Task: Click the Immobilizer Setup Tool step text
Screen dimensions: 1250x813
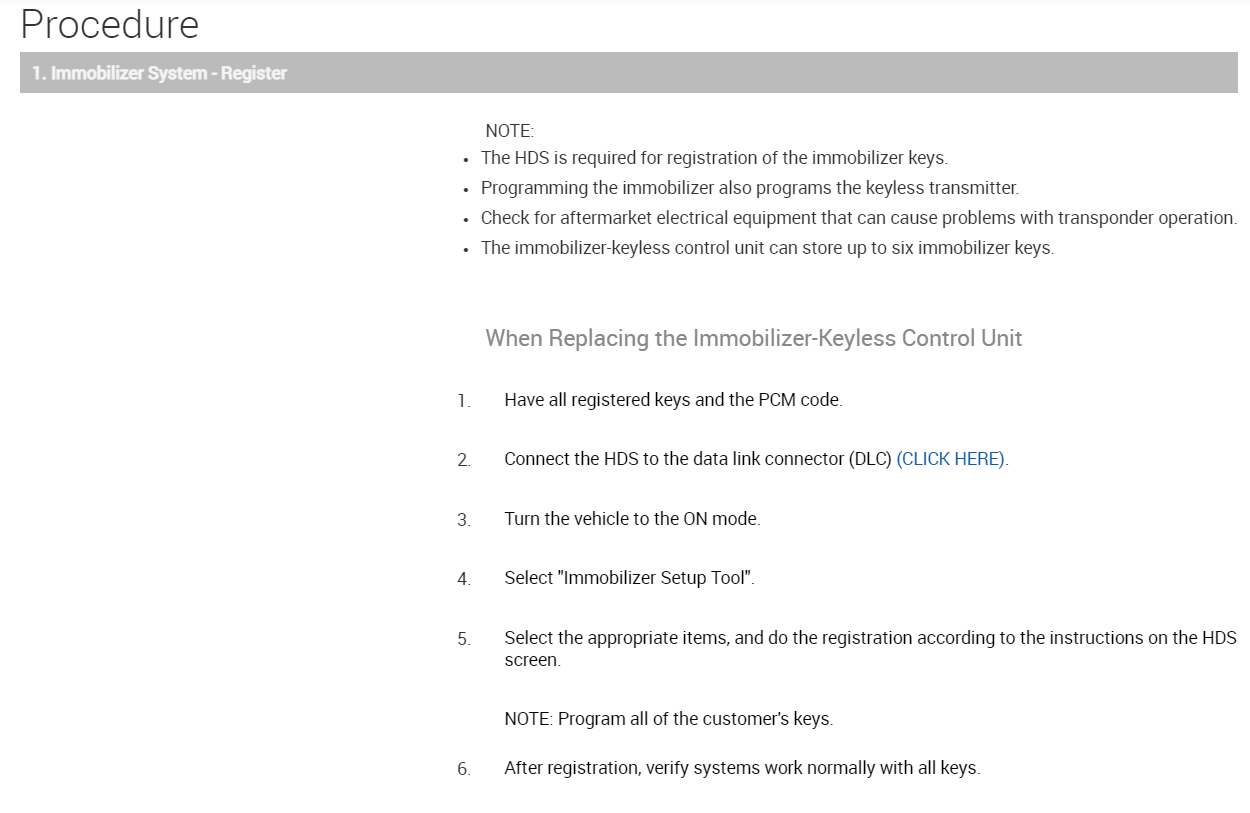Action: click(x=629, y=578)
